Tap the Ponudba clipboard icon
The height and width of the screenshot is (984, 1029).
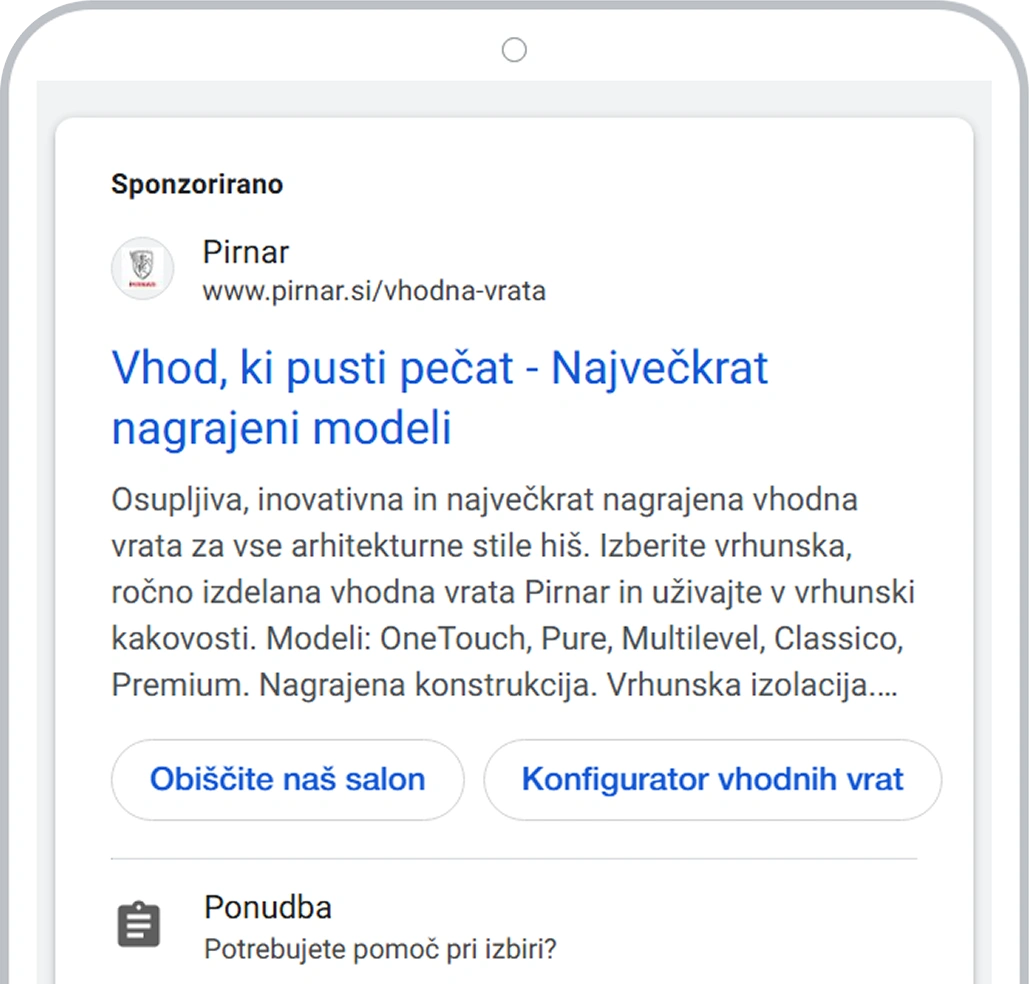[x=138, y=924]
